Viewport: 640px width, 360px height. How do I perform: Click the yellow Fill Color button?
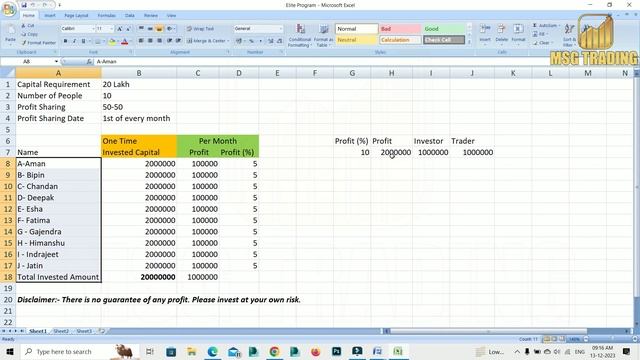(x=112, y=41)
